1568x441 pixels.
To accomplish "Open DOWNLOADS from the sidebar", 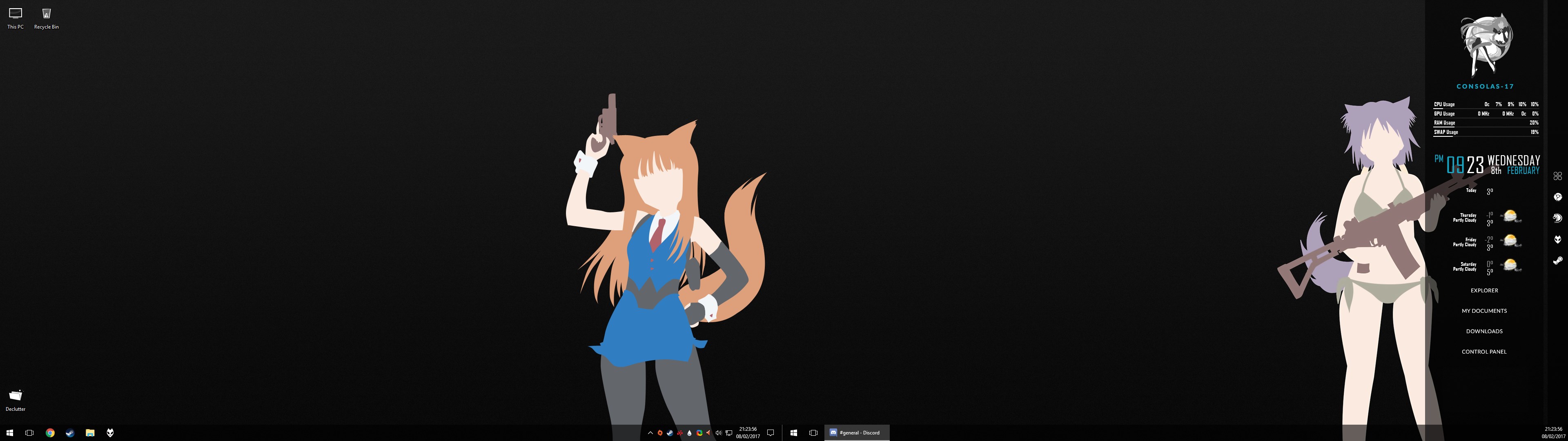I will pyautogui.click(x=1484, y=331).
